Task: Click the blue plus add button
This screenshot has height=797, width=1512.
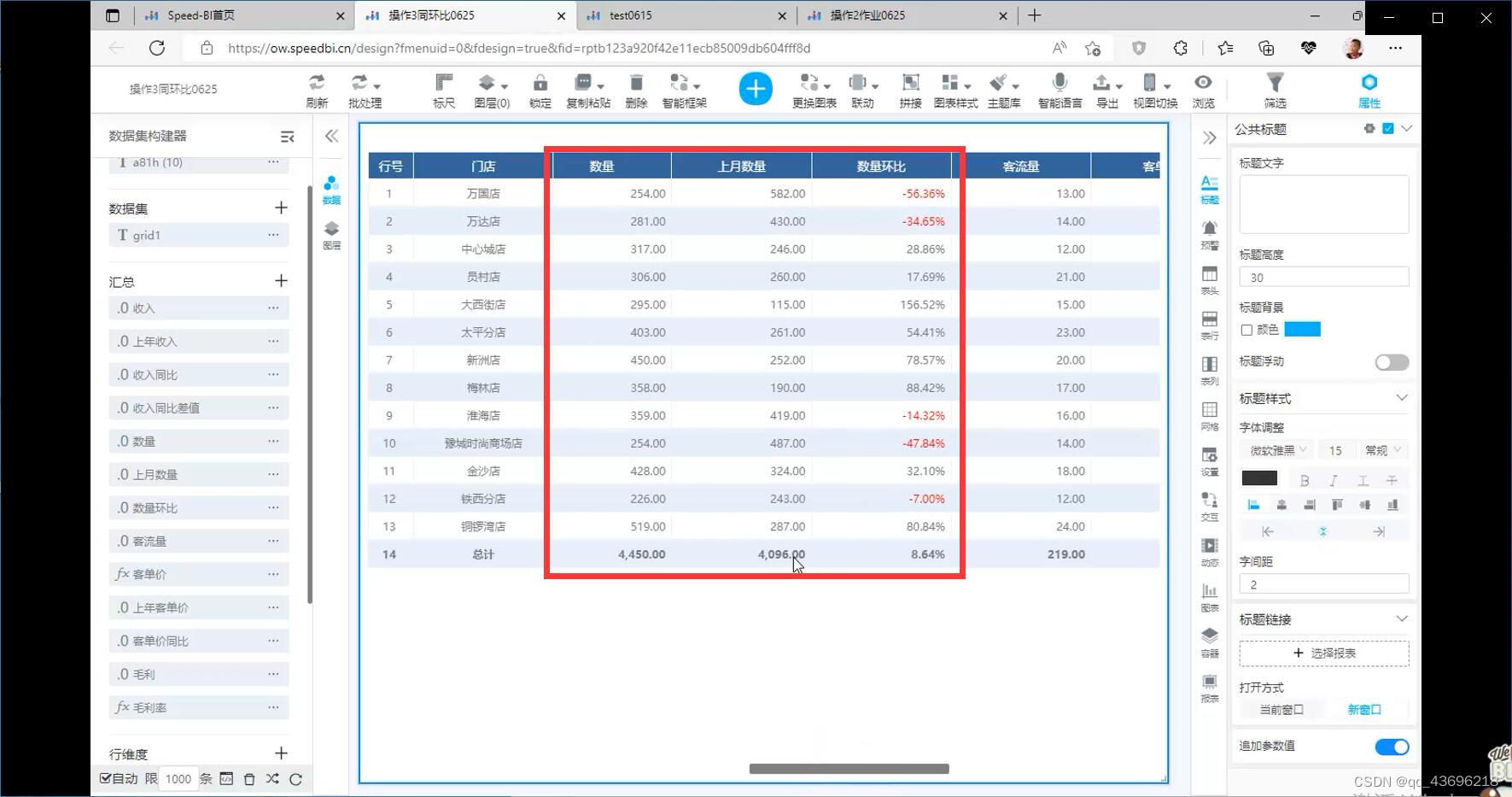Action: [756, 89]
